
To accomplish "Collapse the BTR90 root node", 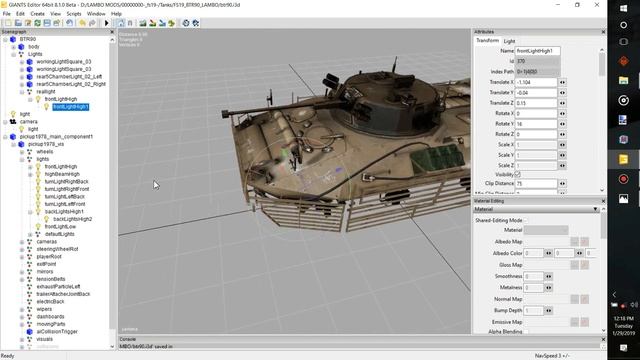I will (x=5, y=40).
